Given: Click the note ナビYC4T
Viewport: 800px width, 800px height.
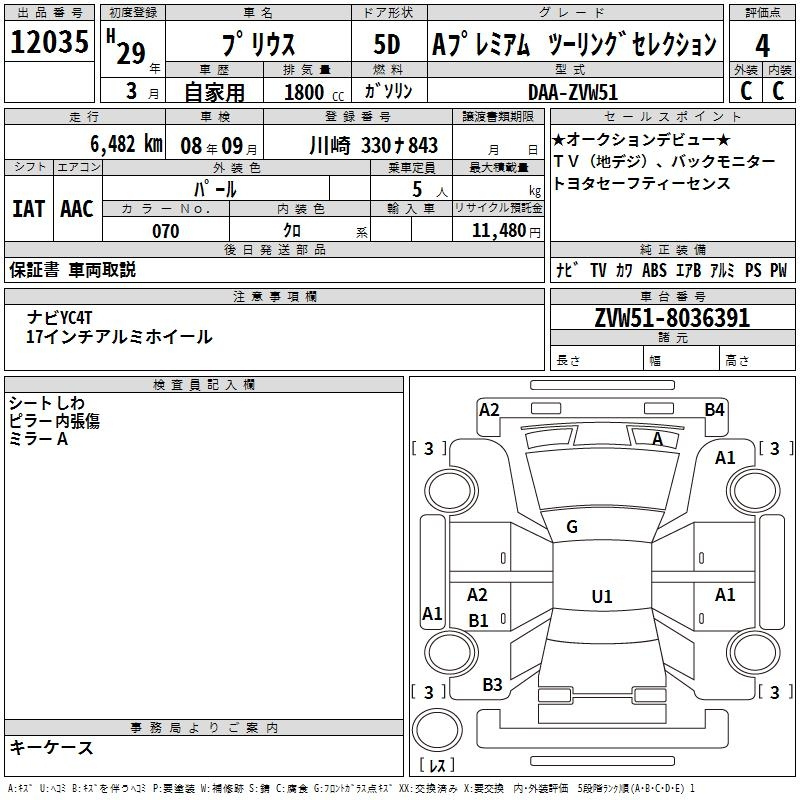Looking at the screenshot, I should tap(60, 318).
